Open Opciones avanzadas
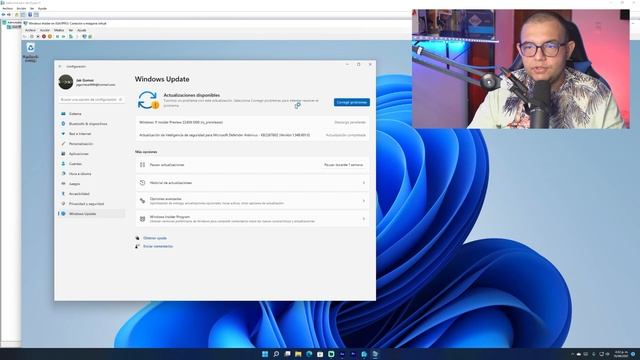 252,201
